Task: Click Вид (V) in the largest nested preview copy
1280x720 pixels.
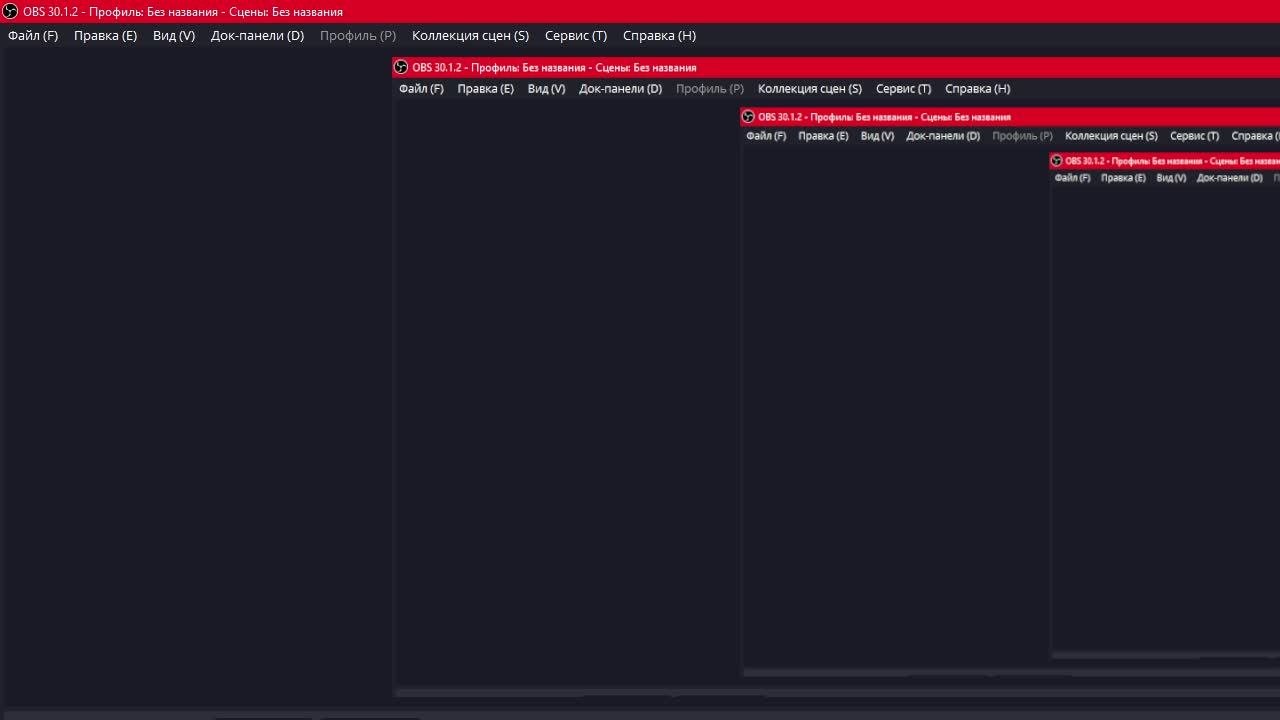Action: [x=546, y=89]
